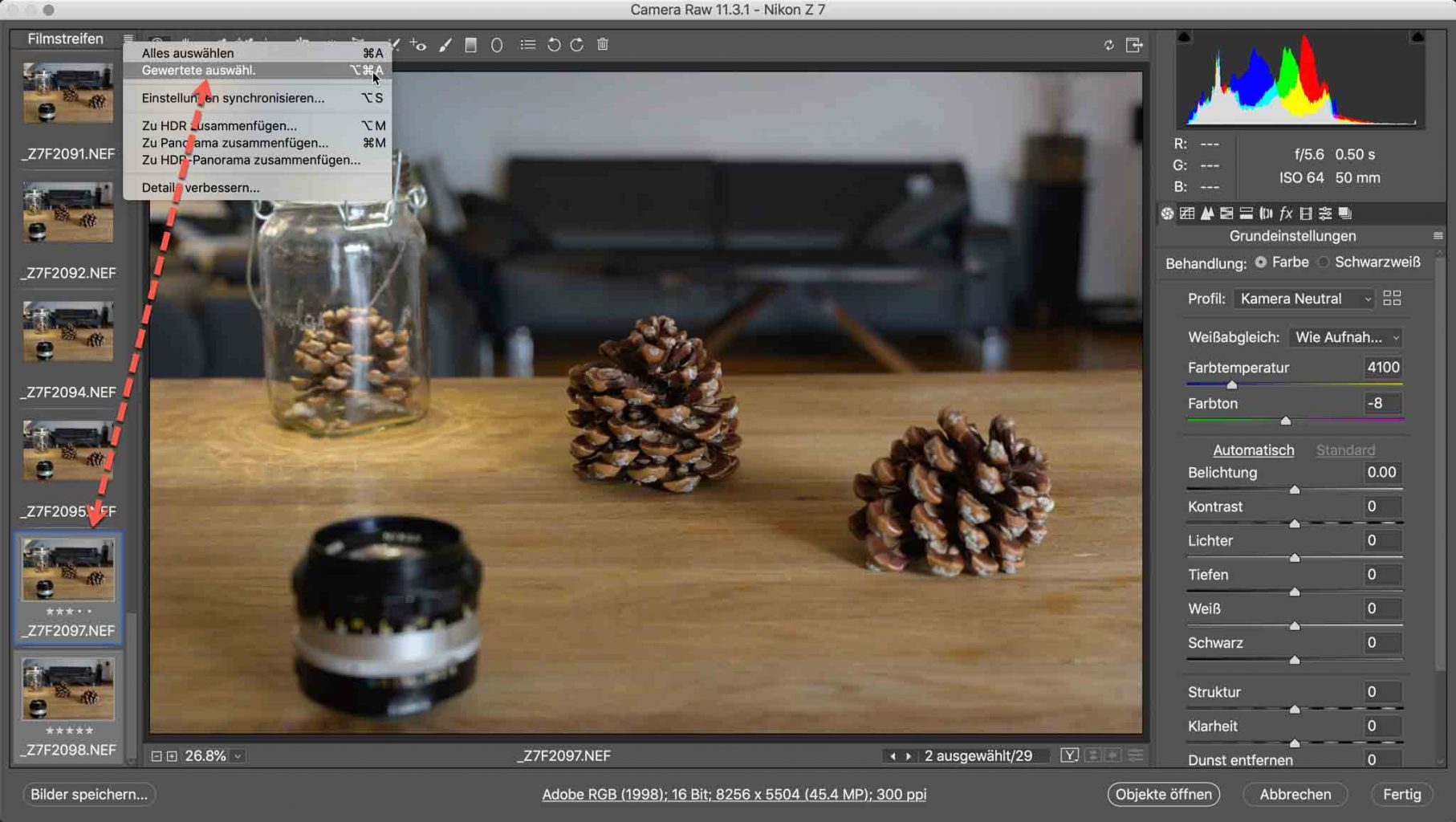1456x822 pixels.
Task: Click Automatisch tone link
Action: 1253,450
